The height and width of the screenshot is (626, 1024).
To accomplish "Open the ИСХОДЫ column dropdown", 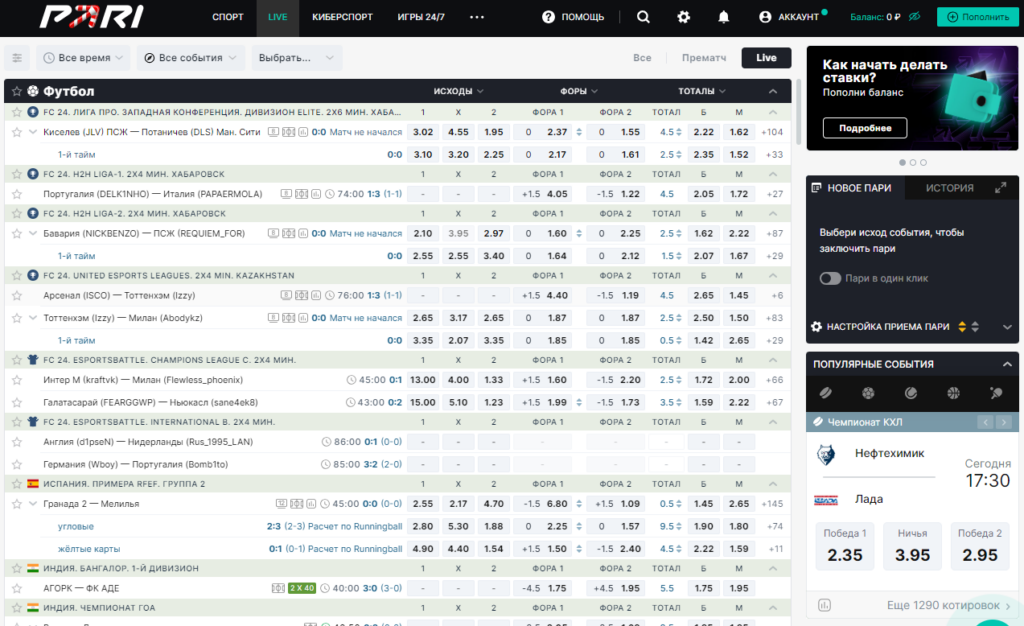I will tap(458, 91).
